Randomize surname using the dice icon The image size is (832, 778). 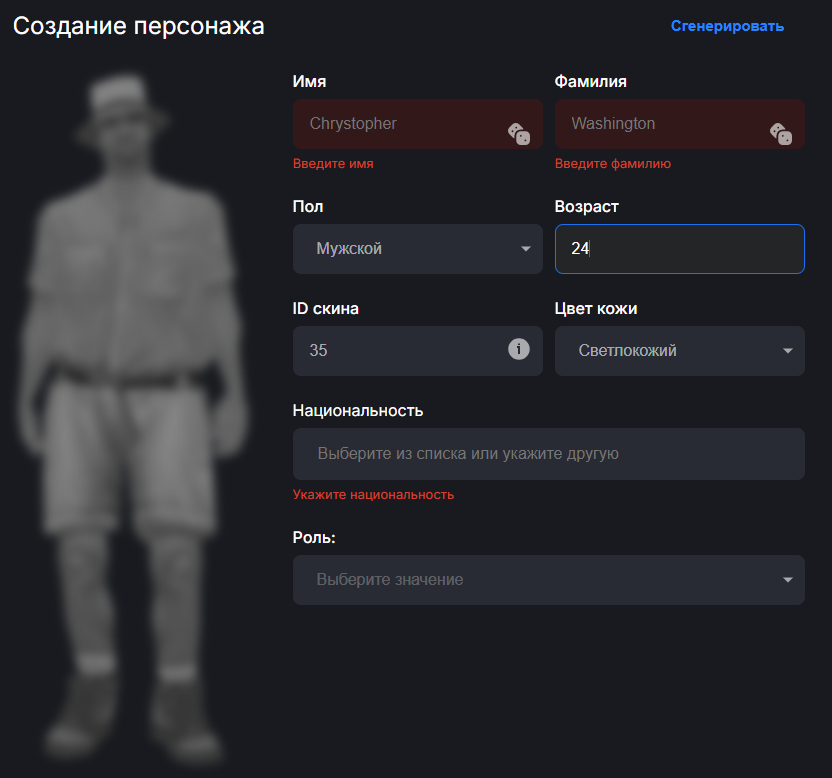(781, 134)
